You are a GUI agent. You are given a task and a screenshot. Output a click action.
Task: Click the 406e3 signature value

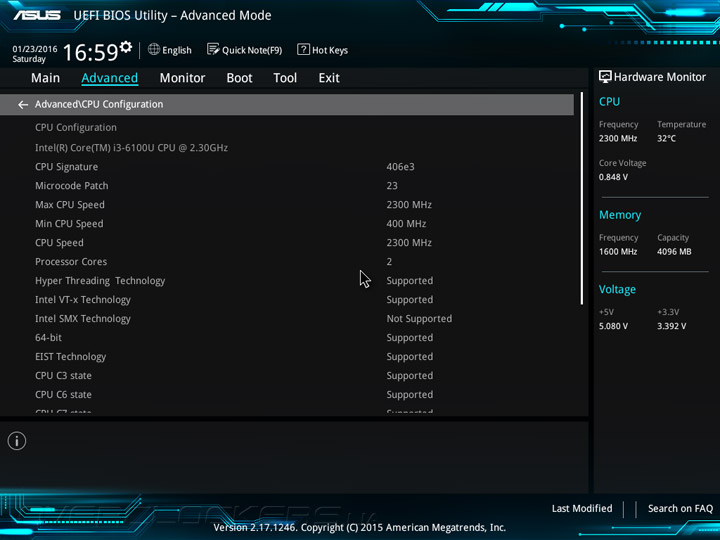(400, 167)
